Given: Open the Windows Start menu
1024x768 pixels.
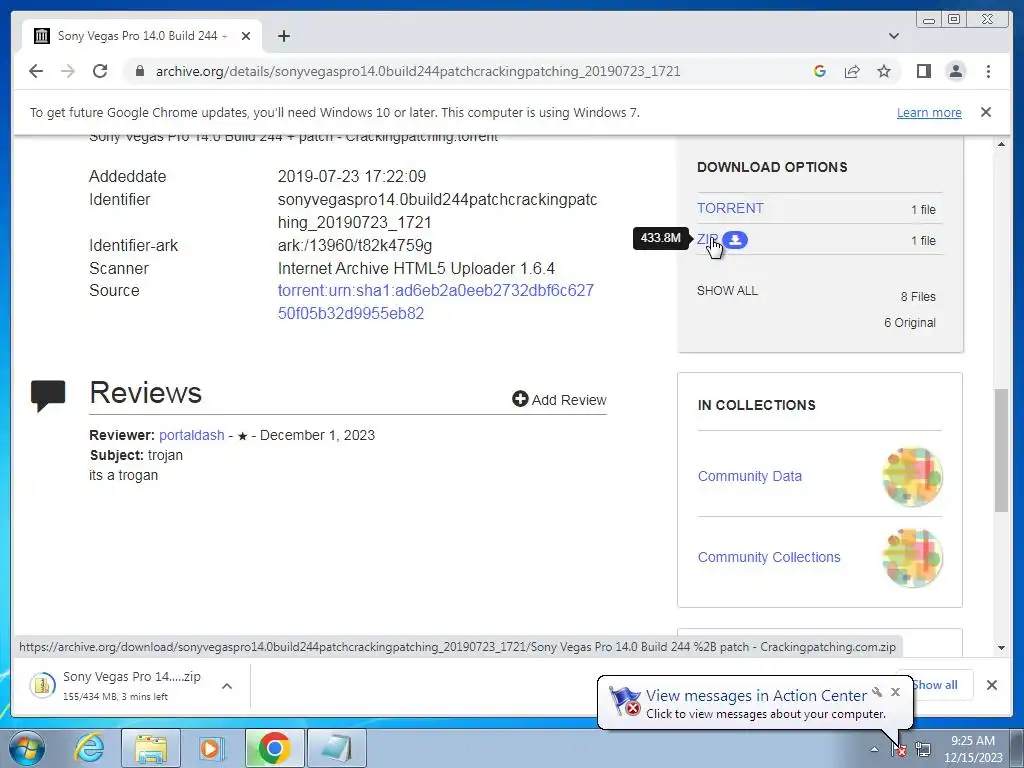Looking at the screenshot, I should tap(27, 748).
